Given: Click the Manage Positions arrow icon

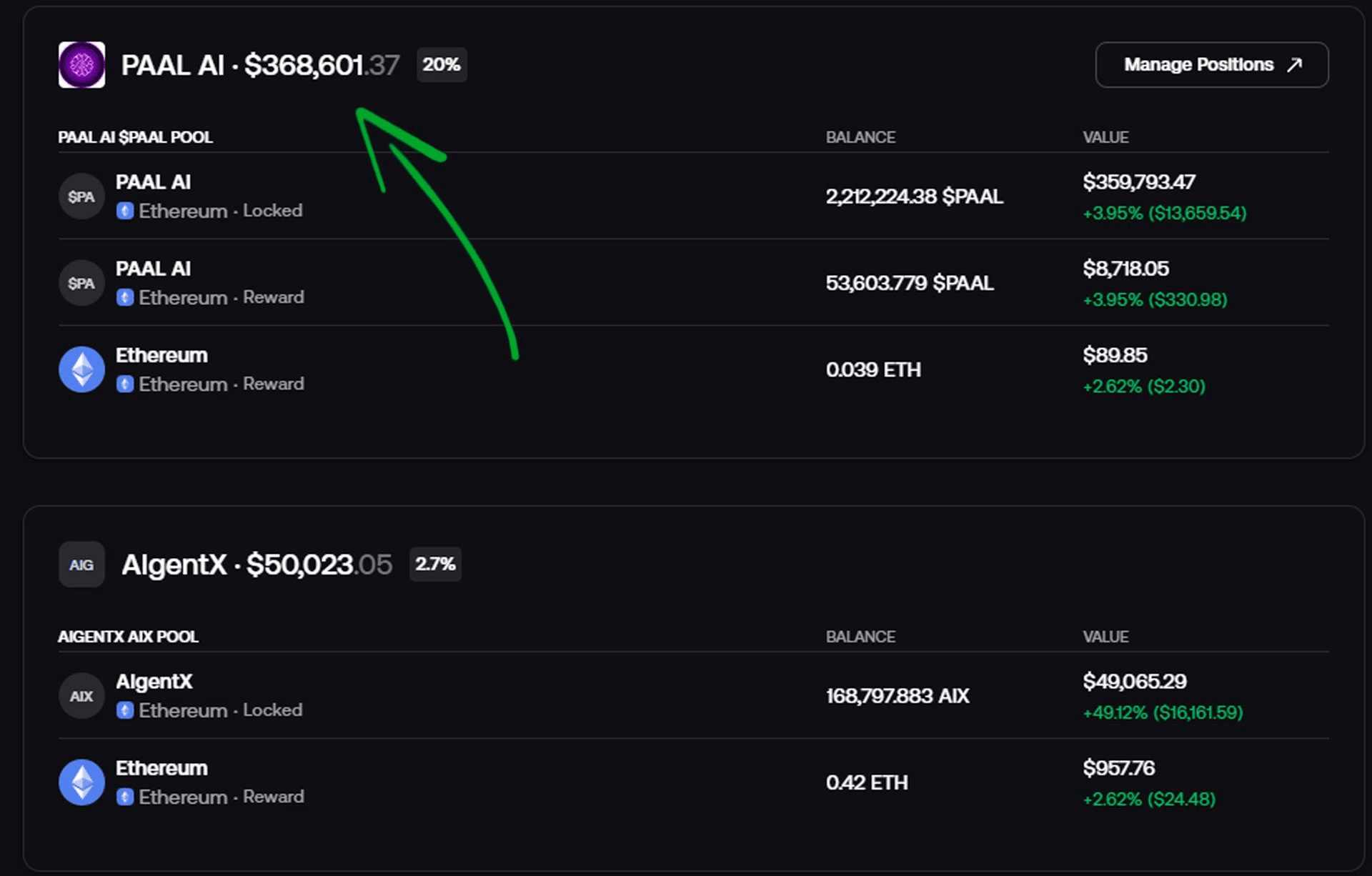Looking at the screenshot, I should 1294,65.
